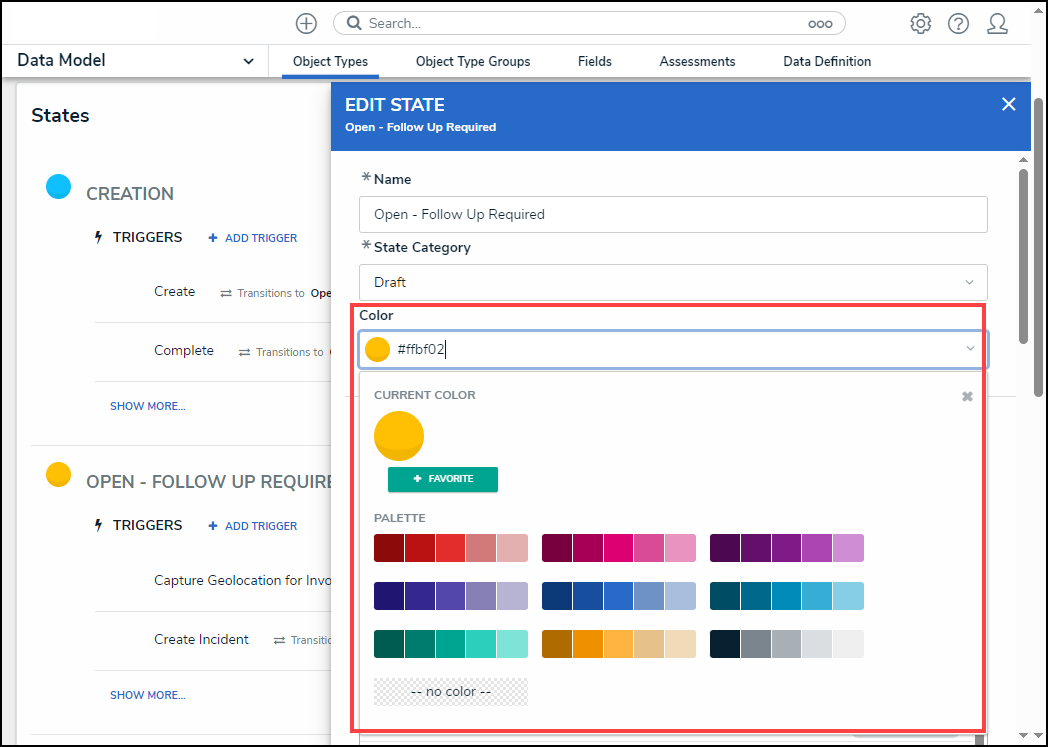
Task: Open the State Category dropdown
Action: pos(673,283)
